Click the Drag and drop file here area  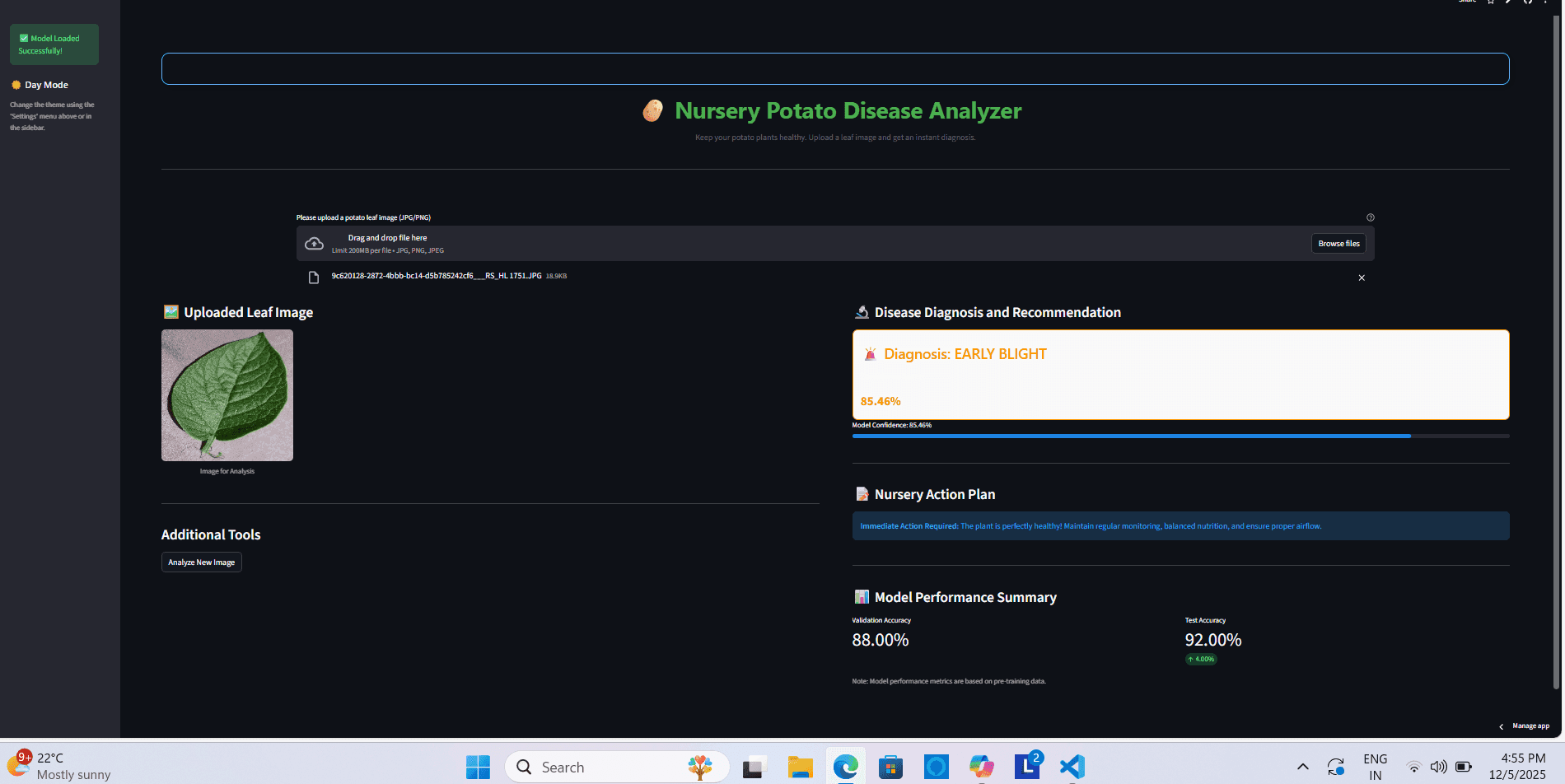pos(835,244)
